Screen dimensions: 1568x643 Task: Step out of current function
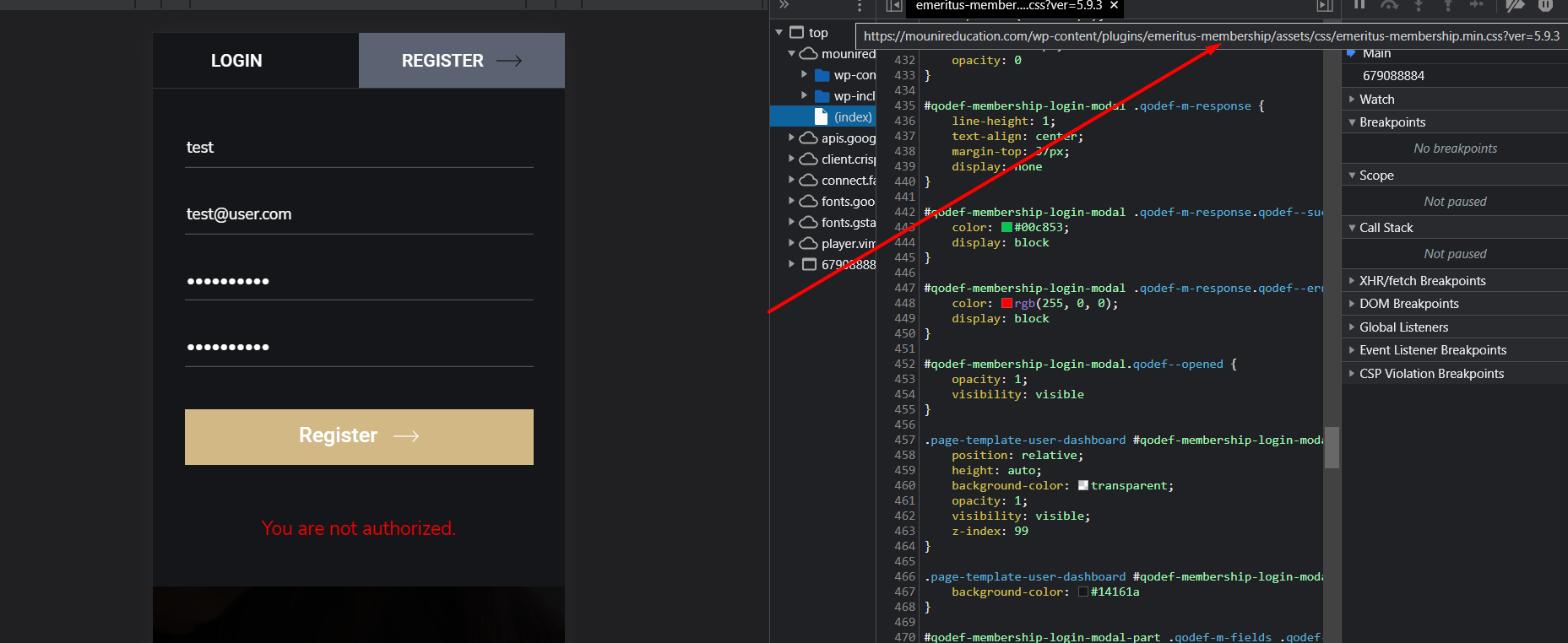pyautogui.click(x=1447, y=5)
